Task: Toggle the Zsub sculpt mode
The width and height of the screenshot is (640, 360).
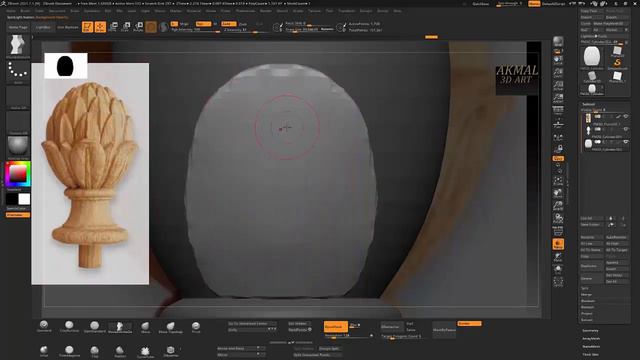Action: [x=243, y=24]
